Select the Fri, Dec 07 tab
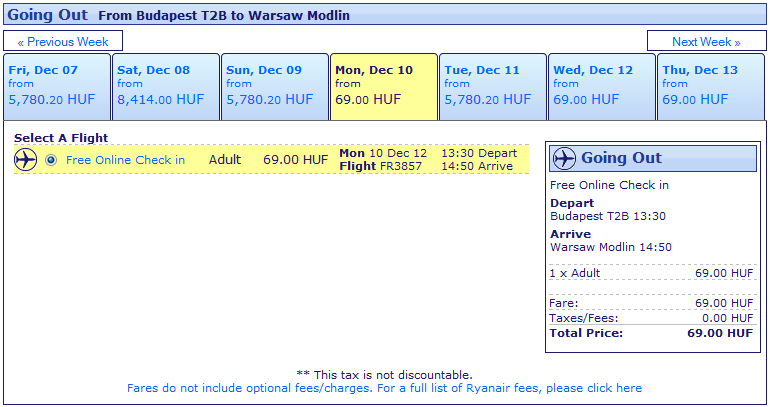770x407 pixels. pyautogui.click(x=57, y=86)
